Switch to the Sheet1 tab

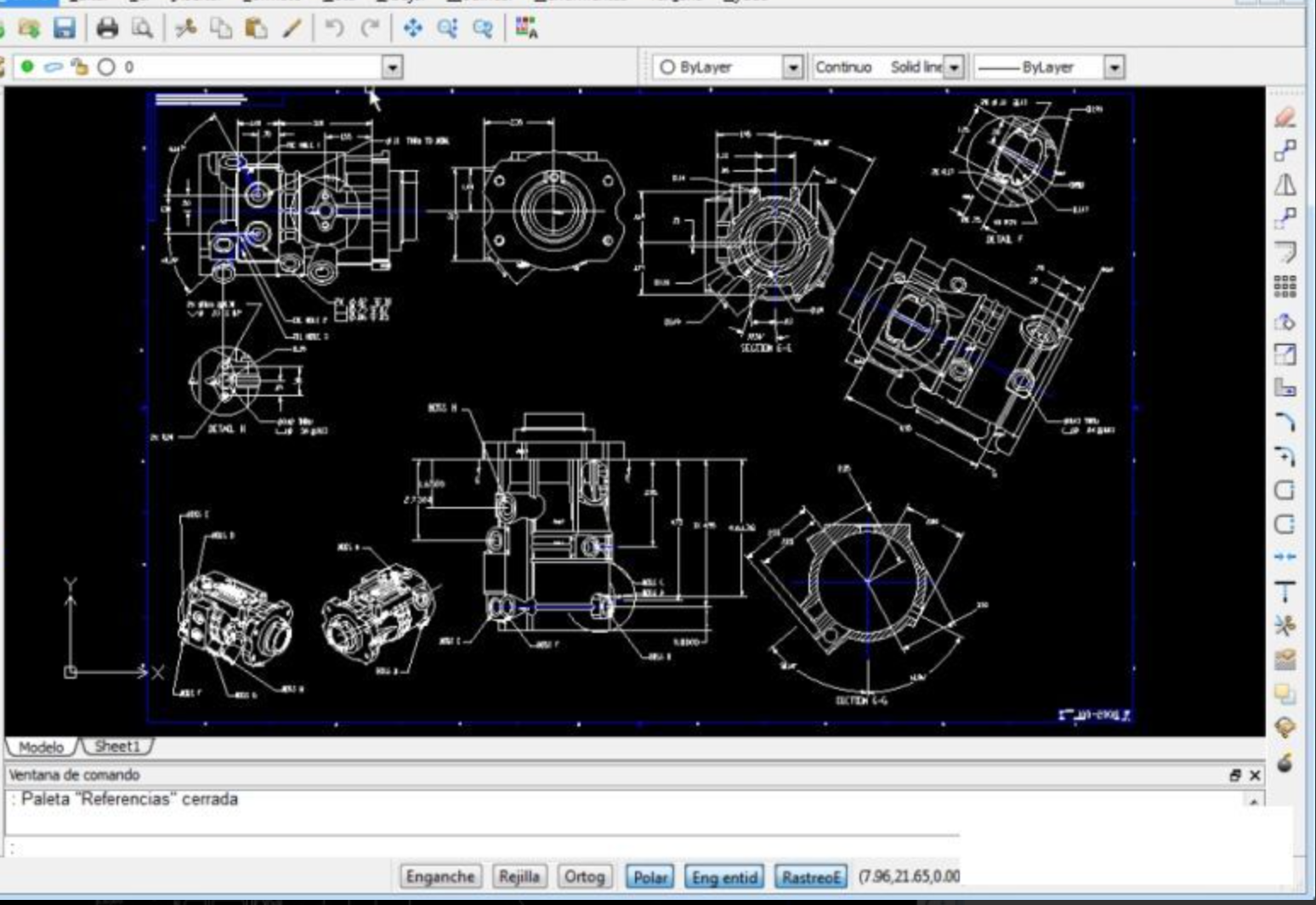click(x=117, y=746)
